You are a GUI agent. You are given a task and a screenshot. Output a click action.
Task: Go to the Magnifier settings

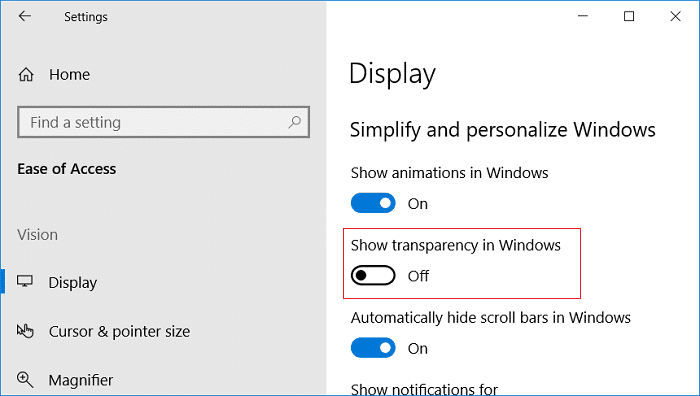pyautogui.click(x=81, y=380)
